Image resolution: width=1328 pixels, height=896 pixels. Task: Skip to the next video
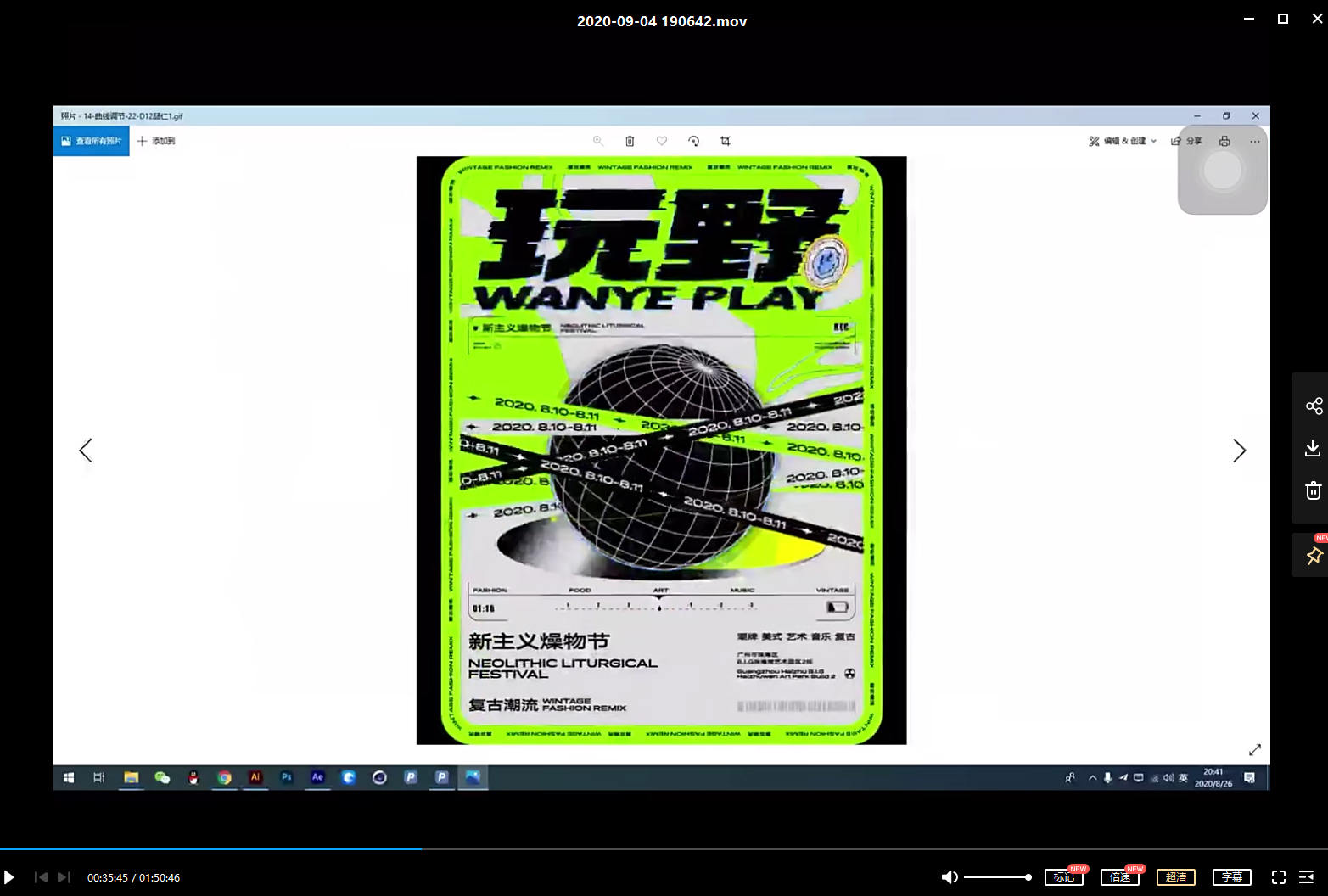point(64,877)
